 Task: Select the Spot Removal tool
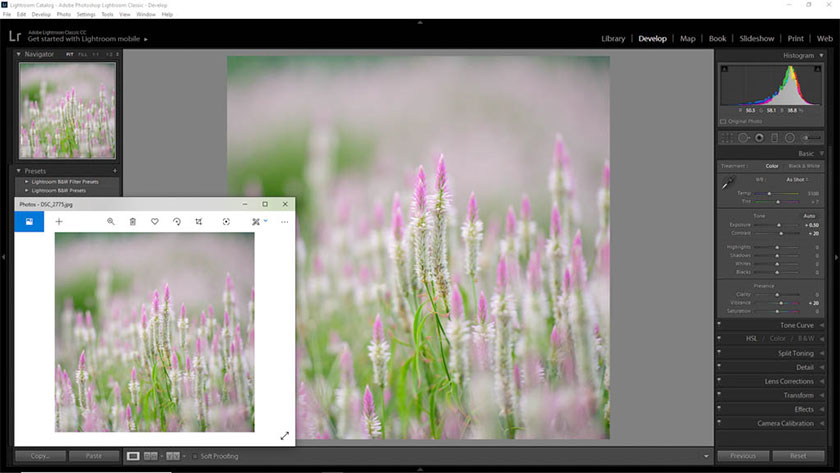click(x=744, y=138)
